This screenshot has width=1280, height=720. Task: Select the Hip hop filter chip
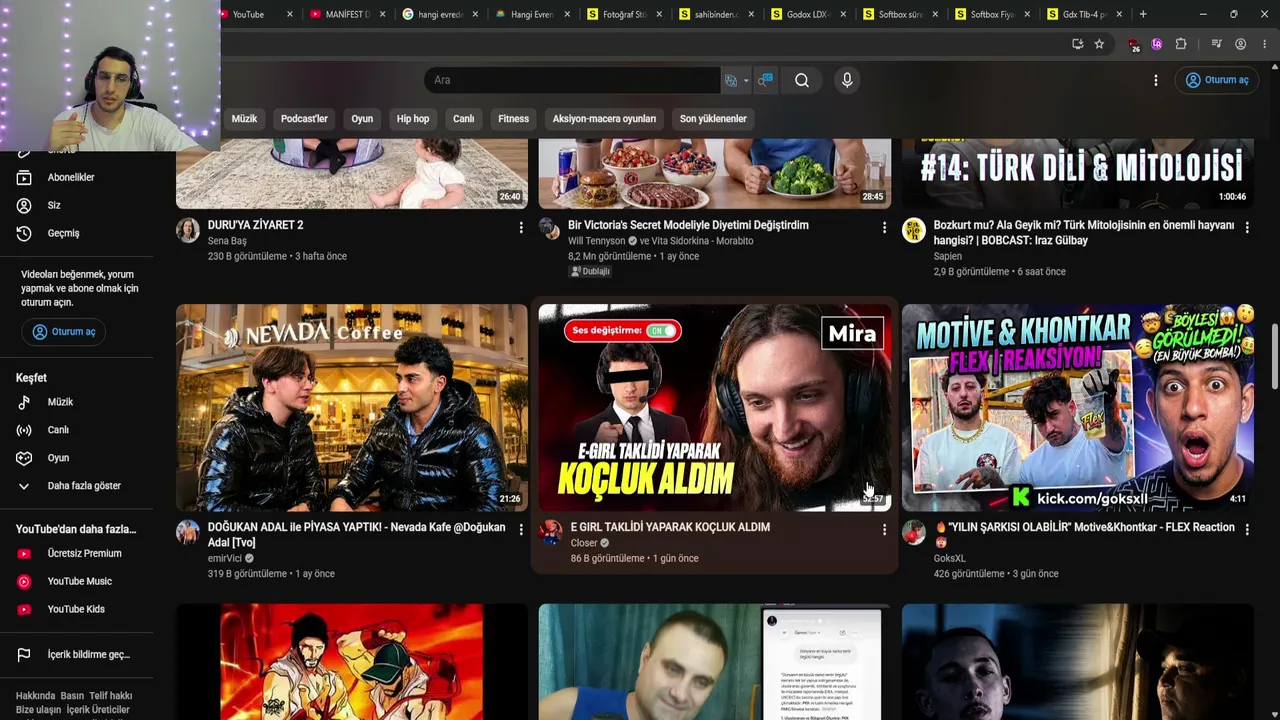click(413, 119)
